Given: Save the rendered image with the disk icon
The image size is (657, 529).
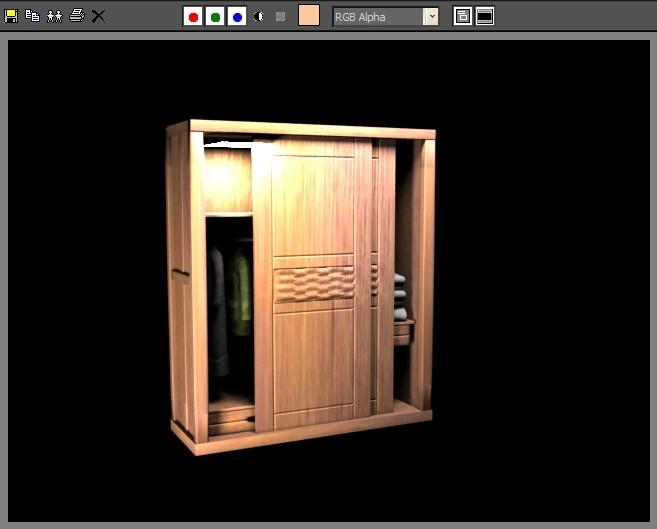Looking at the screenshot, I should pyautogui.click(x=11, y=16).
